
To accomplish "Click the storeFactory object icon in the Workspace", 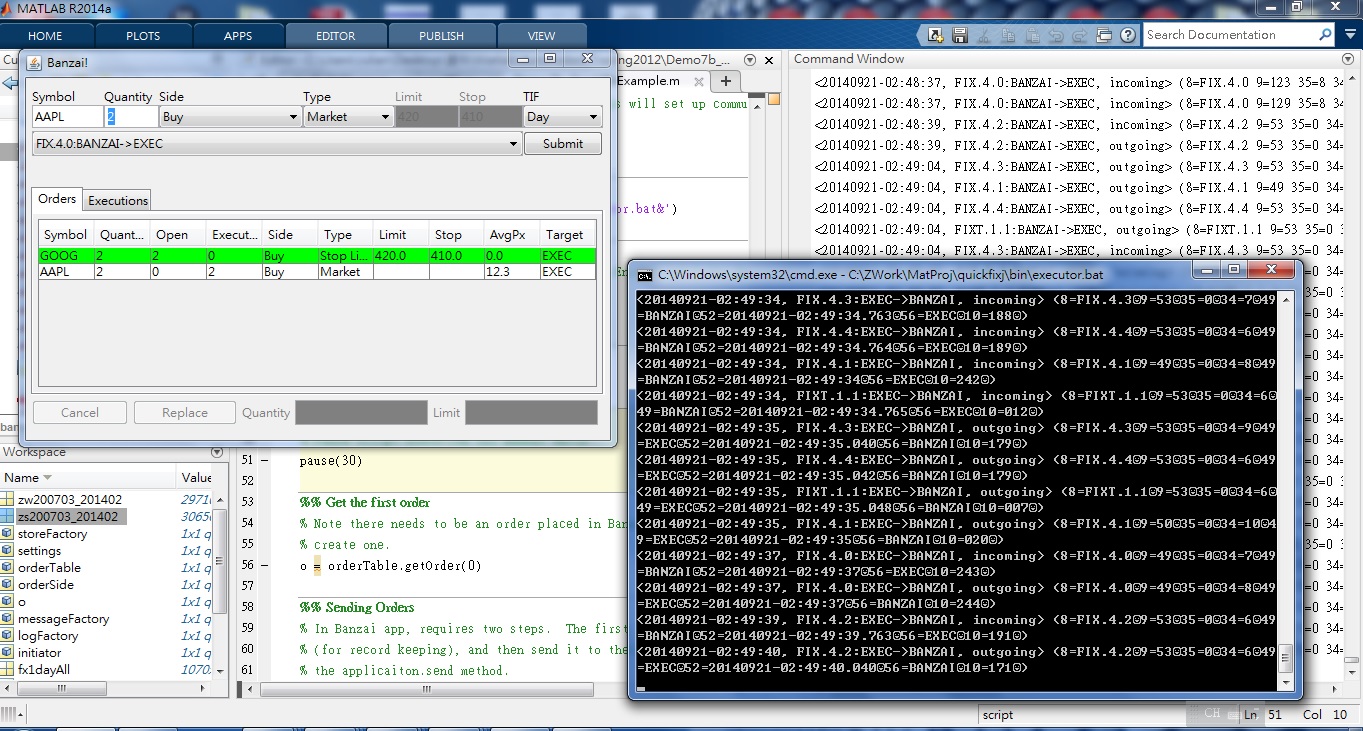I will click(8, 534).
